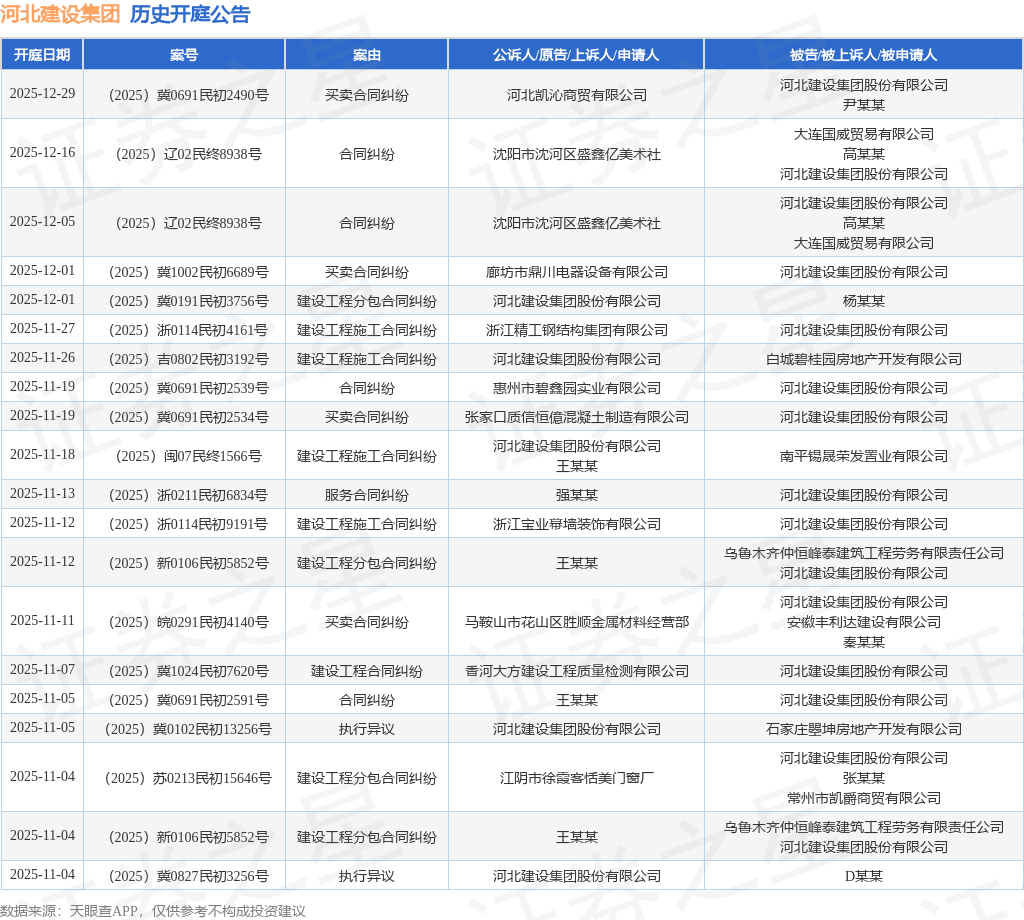Click case number 冀0191民初3756号
This screenshot has height=920, width=1024.
point(189,301)
